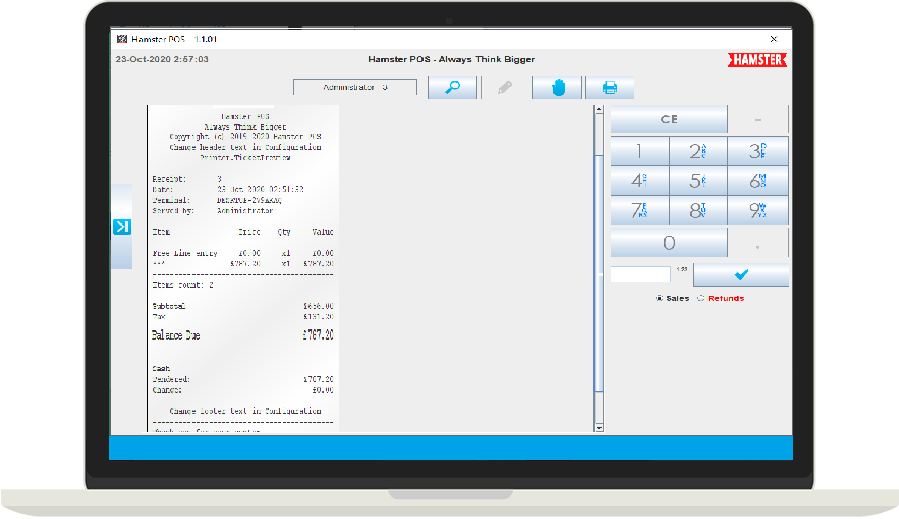899x519 pixels.
Task: Tap keypad digit 3
Action: [758, 151]
